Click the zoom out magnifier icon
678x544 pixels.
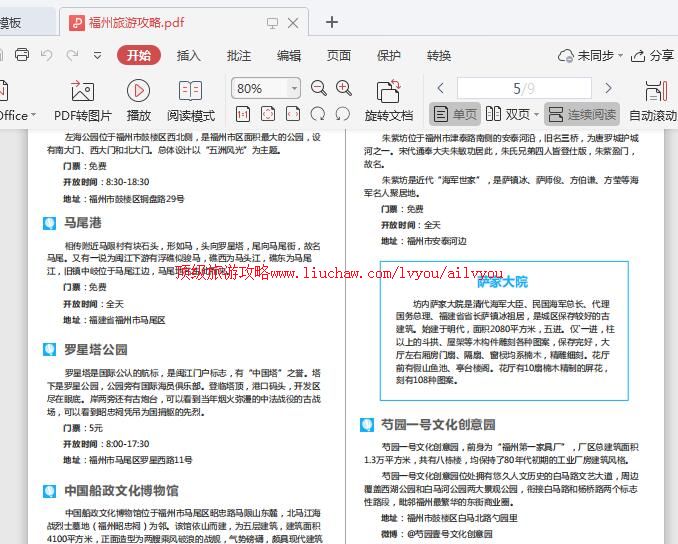(319, 89)
